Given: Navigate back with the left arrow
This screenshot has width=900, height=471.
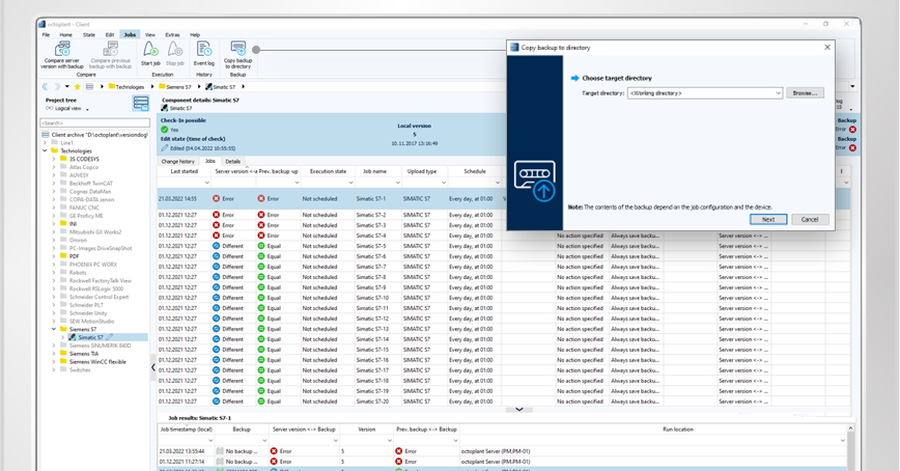Looking at the screenshot, I should (x=47, y=87).
